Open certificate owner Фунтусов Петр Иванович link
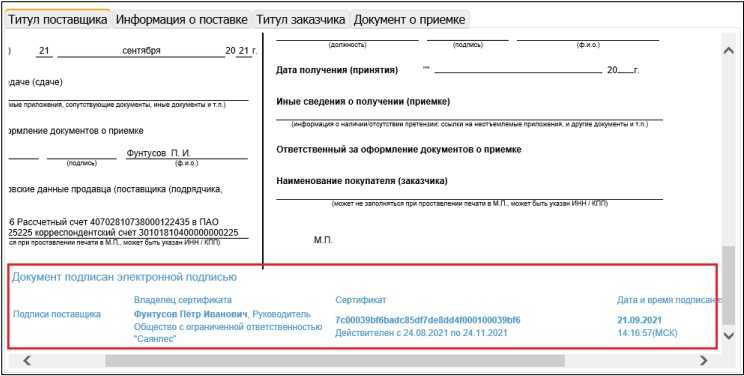Screen dimensions: 744x376 (x=191, y=314)
